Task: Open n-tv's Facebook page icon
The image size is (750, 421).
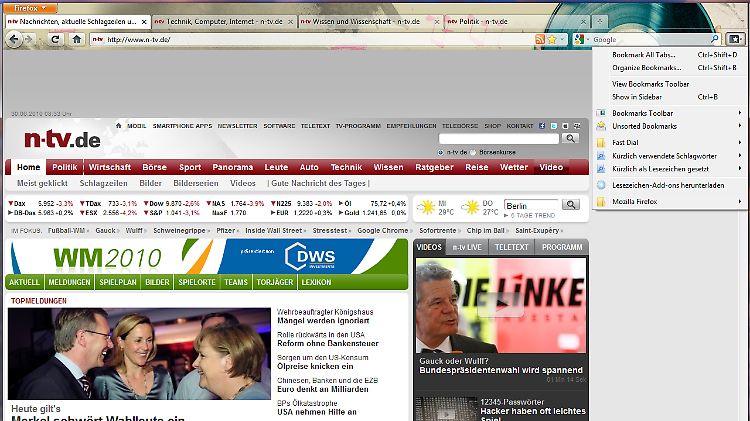Action: (541, 126)
